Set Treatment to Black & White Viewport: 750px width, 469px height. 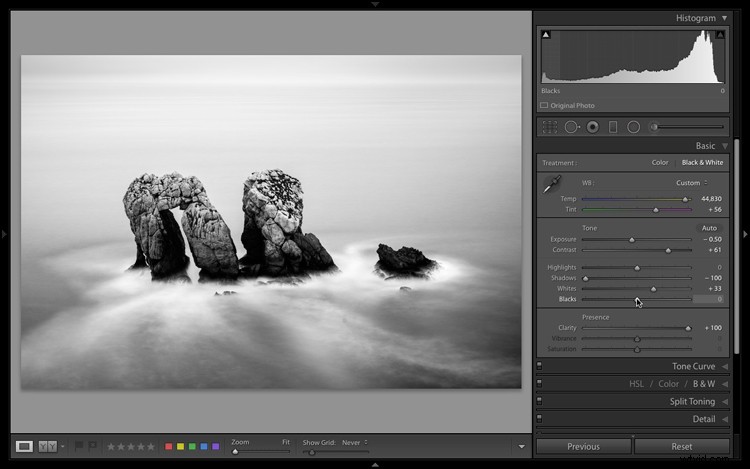click(702, 163)
